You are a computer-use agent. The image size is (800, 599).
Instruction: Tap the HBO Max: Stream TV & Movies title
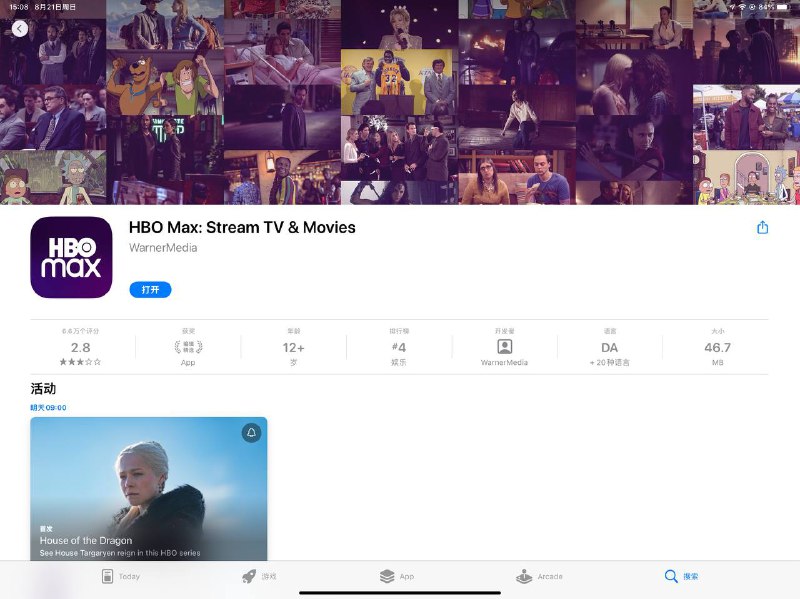click(242, 227)
